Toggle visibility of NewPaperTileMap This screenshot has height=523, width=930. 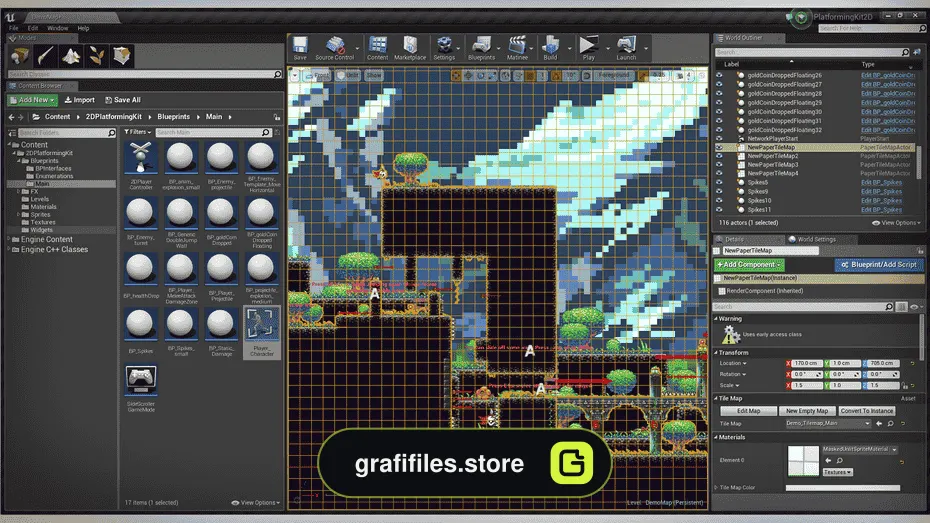point(719,147)
